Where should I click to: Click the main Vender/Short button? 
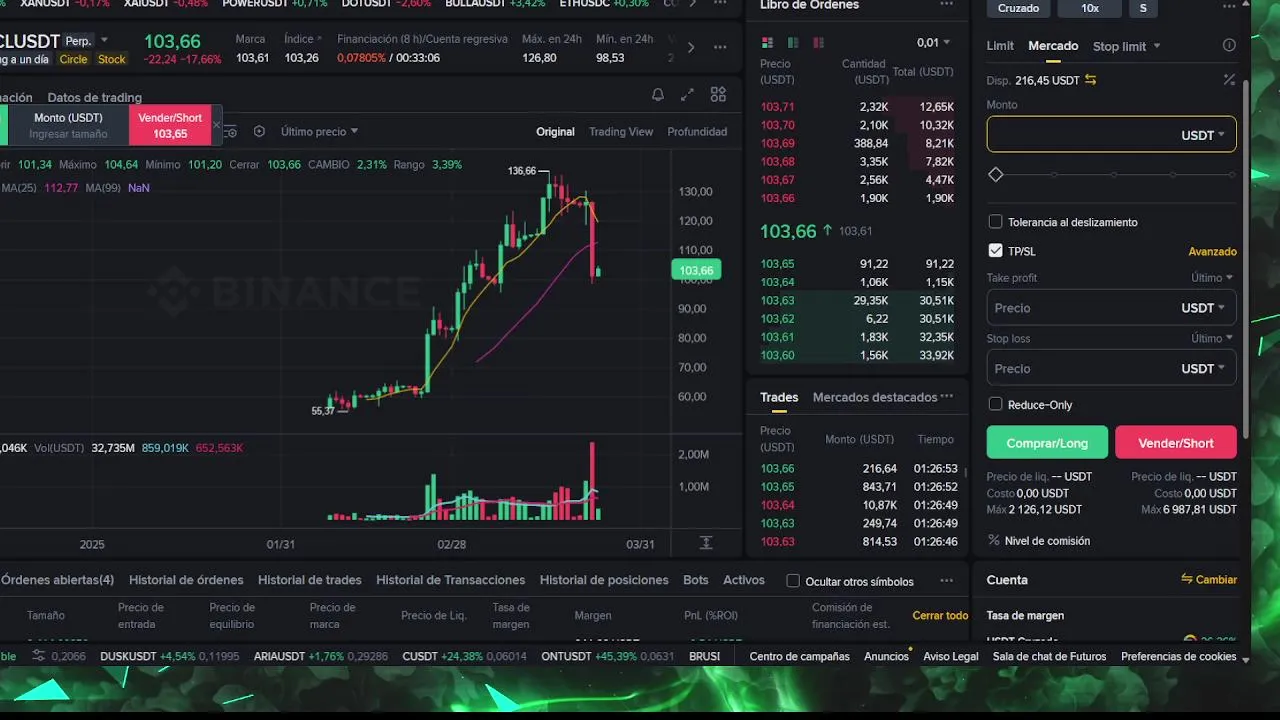pyautogui.click(x=1176, y=443)
